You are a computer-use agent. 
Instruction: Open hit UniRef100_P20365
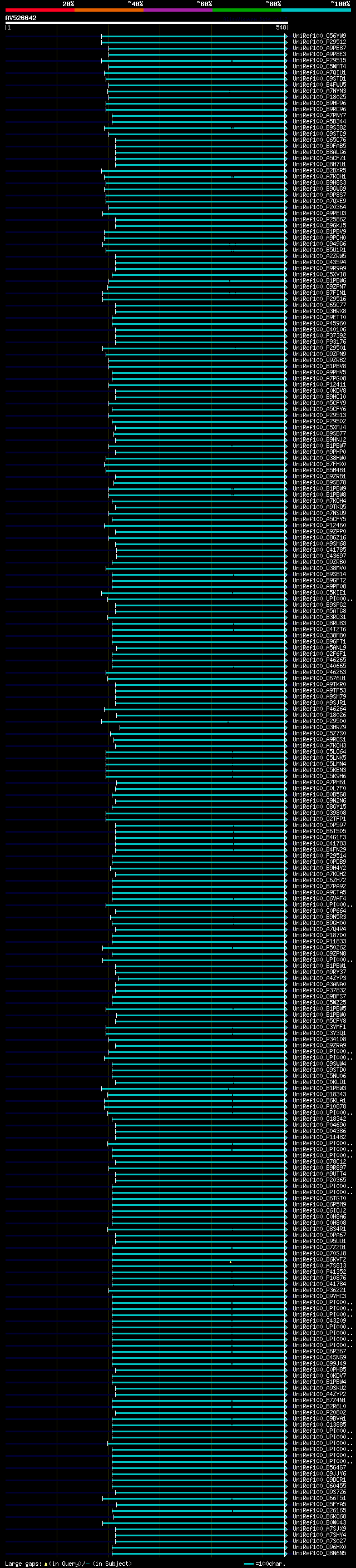[x=319, y=1180]
